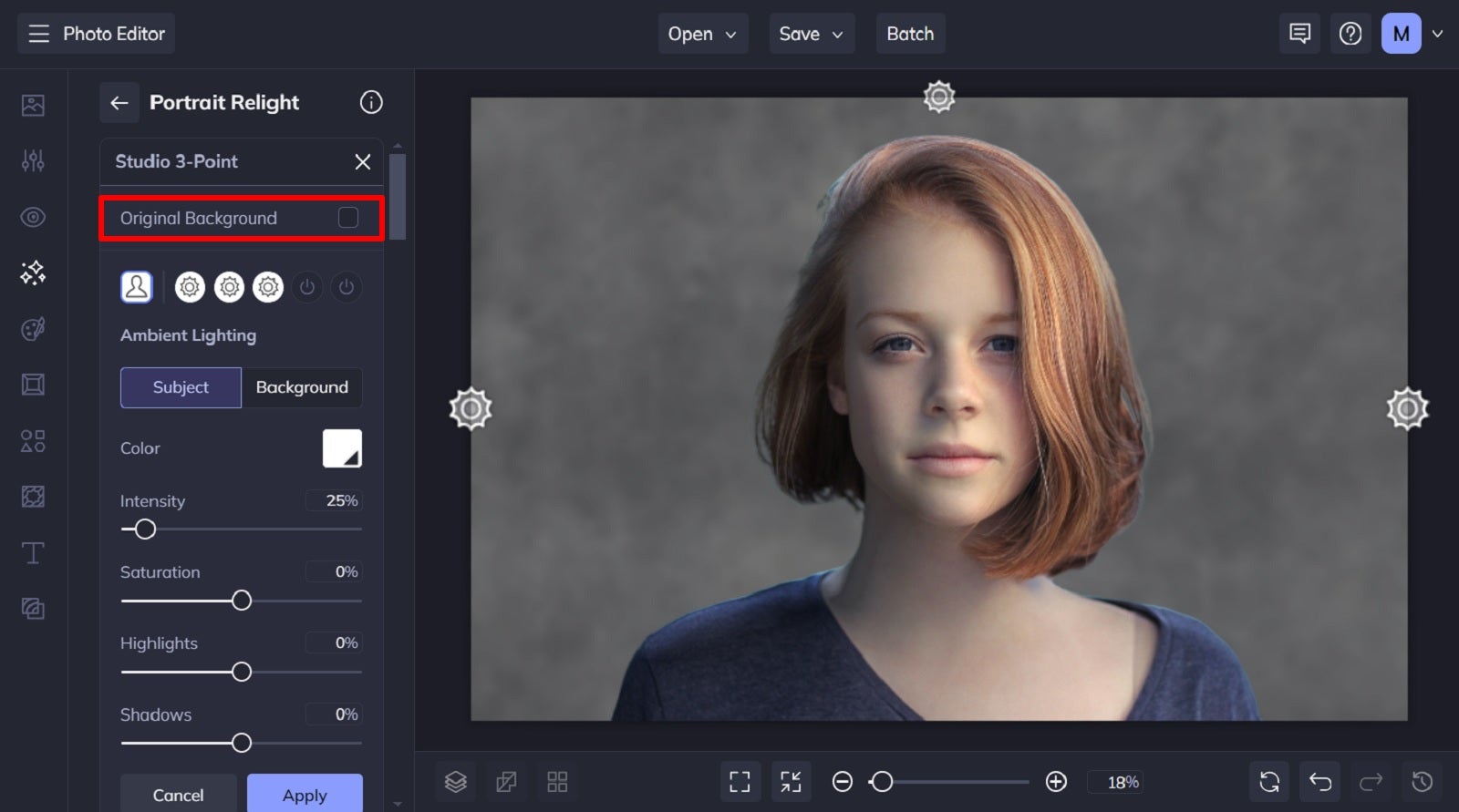
Task: Click the fit-to-screen icon in bottom bar
Action: pos(740,782)
